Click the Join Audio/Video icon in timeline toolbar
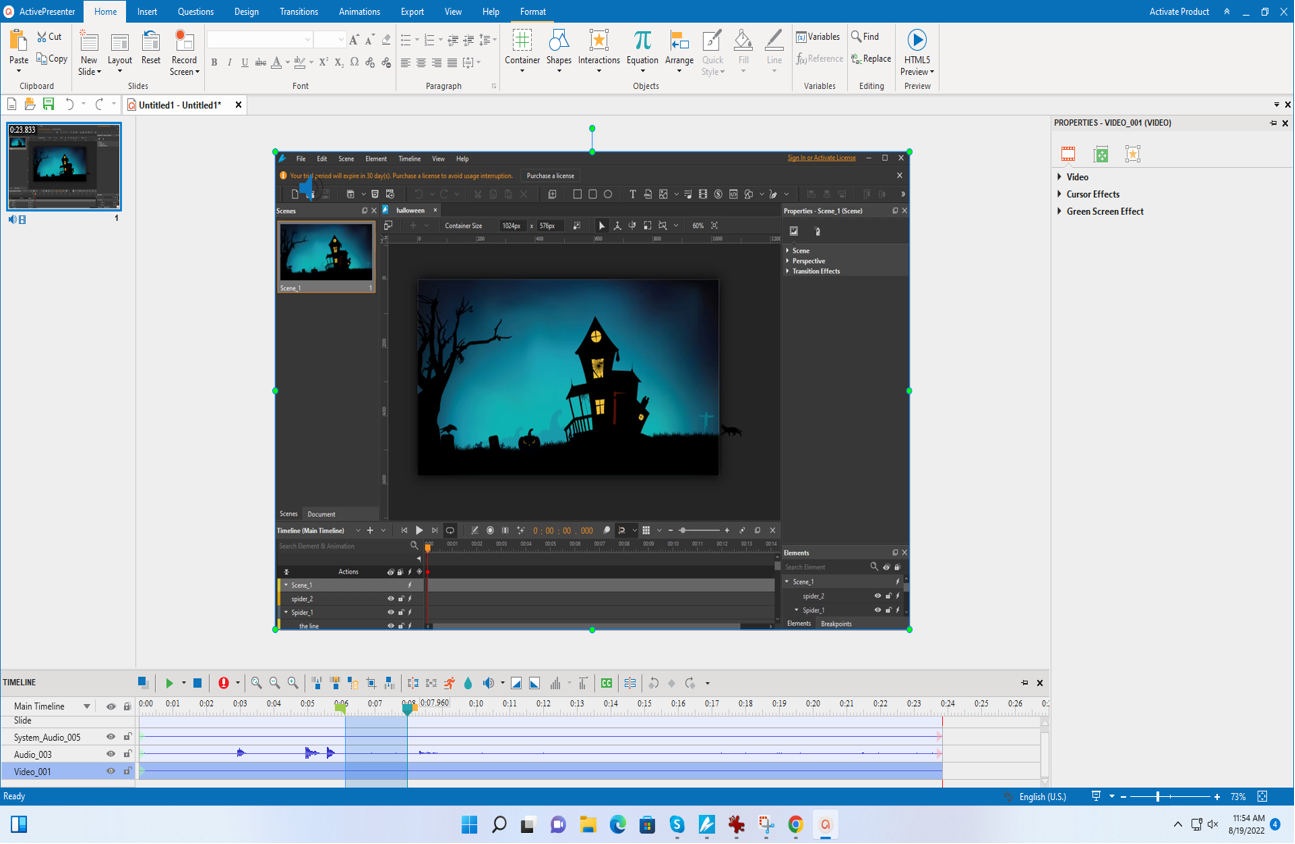Screen dimensions: 1295x844 pos(431,684)
